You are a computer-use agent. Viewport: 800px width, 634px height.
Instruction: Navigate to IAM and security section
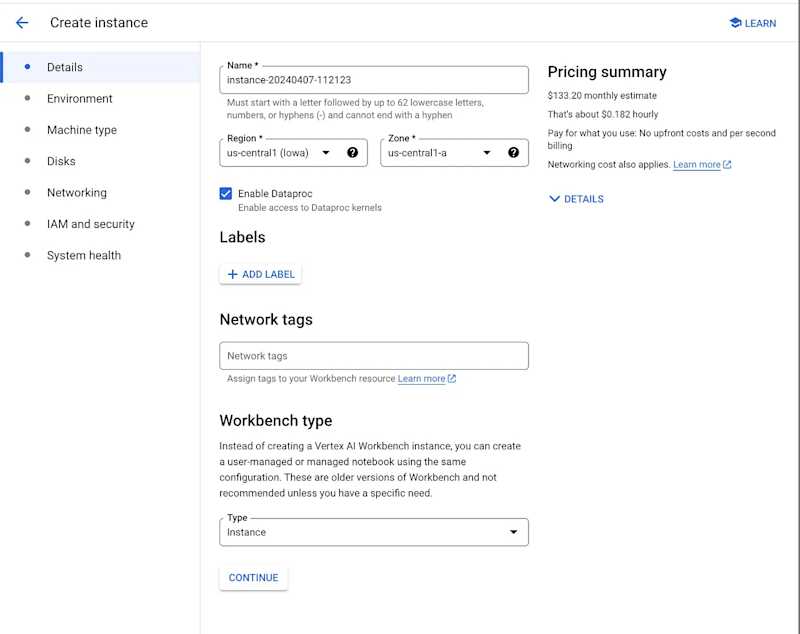pos(91,224)
